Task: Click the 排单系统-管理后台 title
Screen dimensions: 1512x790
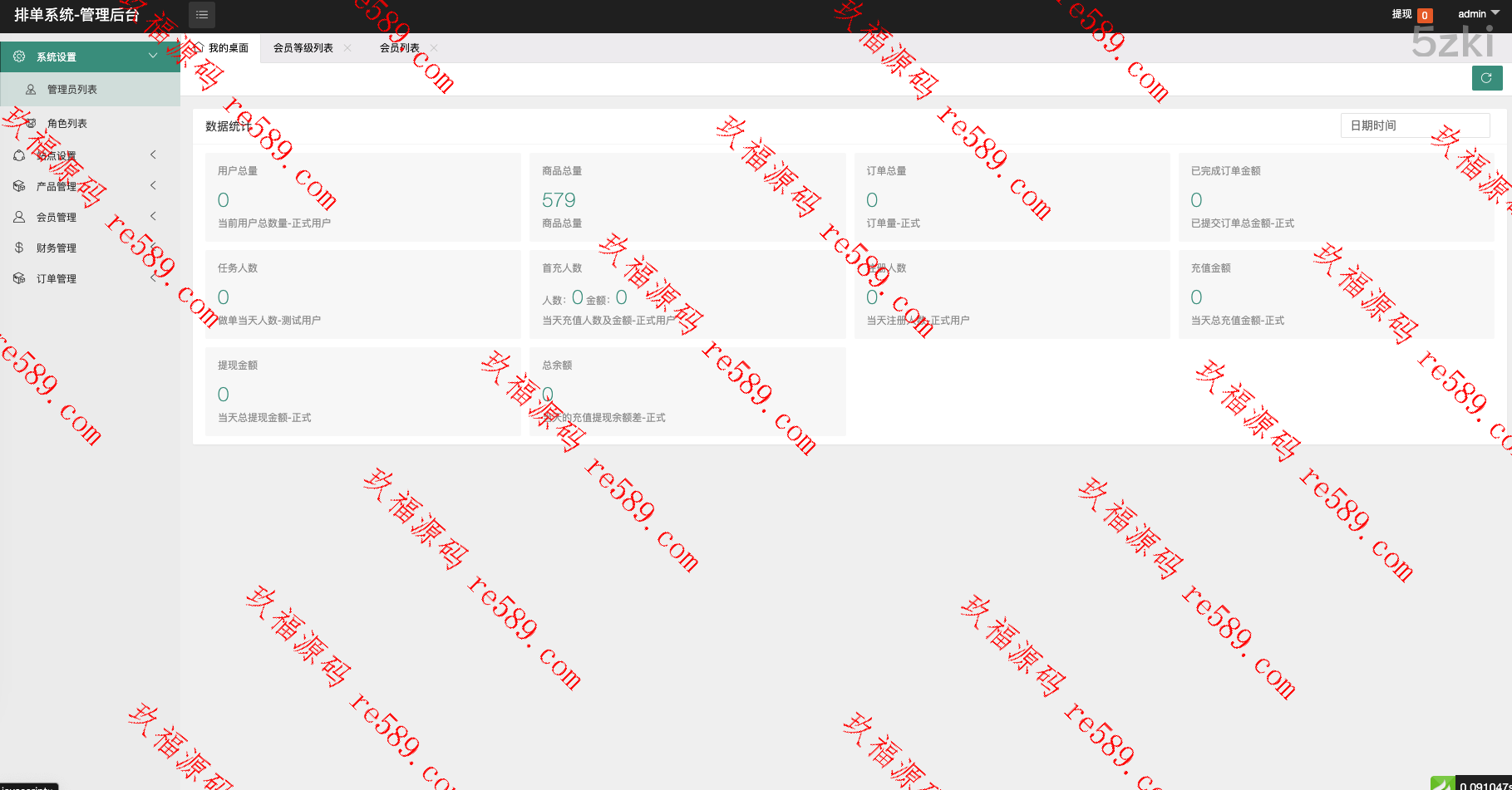Action: tap(76, 15)
